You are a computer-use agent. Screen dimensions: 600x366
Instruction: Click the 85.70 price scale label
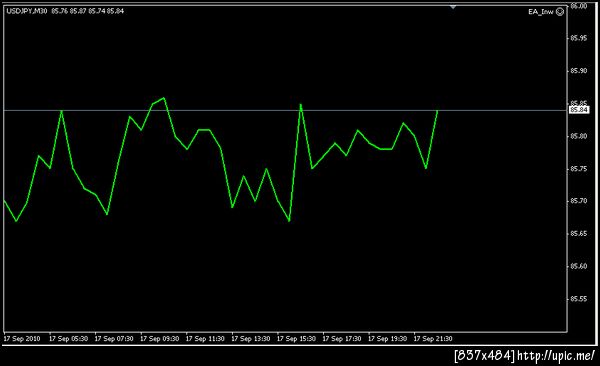[579, 201]
